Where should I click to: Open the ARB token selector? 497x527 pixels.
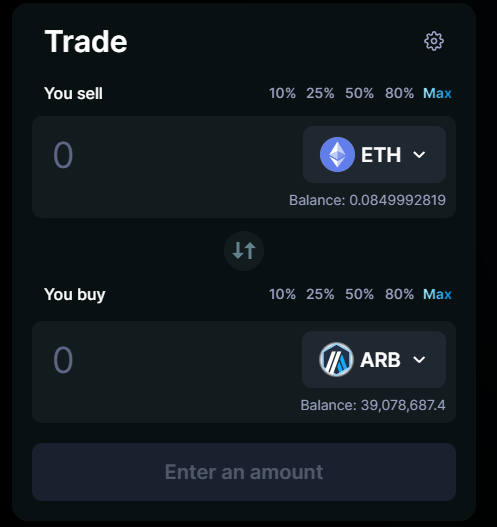(374, 360)
